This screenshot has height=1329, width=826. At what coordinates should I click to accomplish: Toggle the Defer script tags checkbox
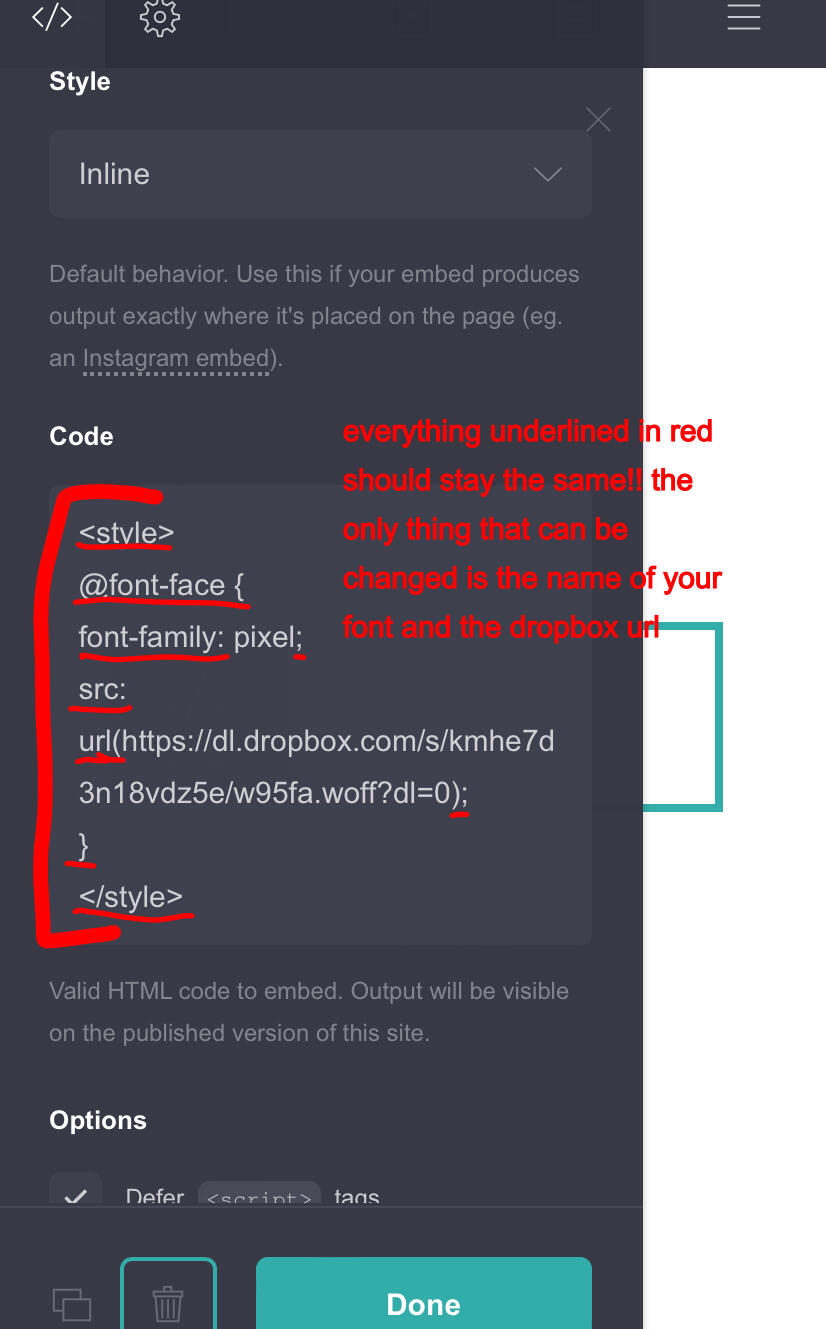click(76, 1194)
